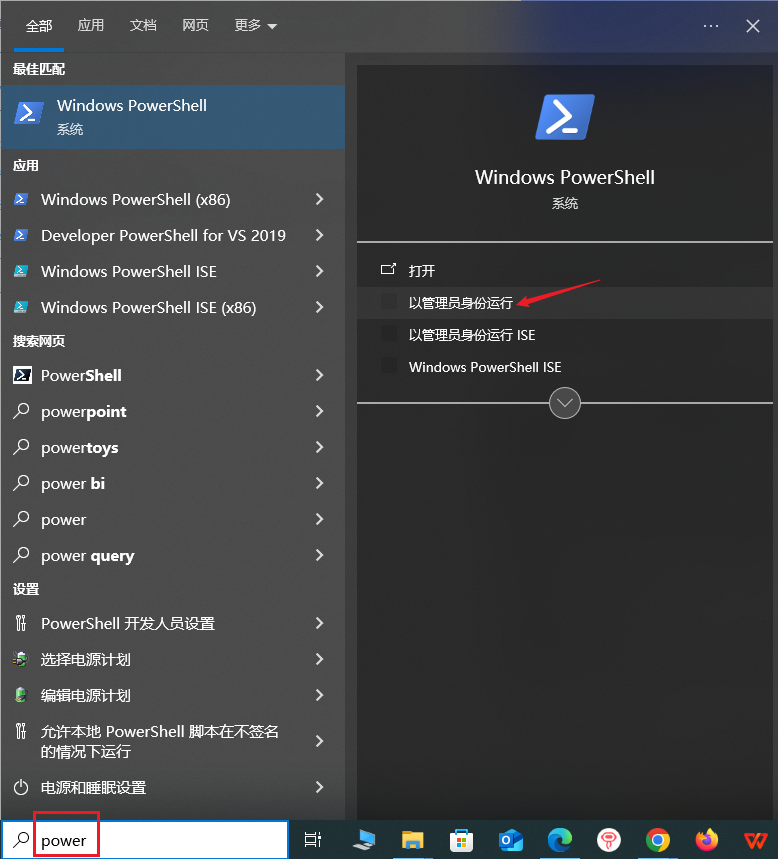Expand the powertoys suggestion arrow
The height and width of the screenshot is (859, 778).
319,447
